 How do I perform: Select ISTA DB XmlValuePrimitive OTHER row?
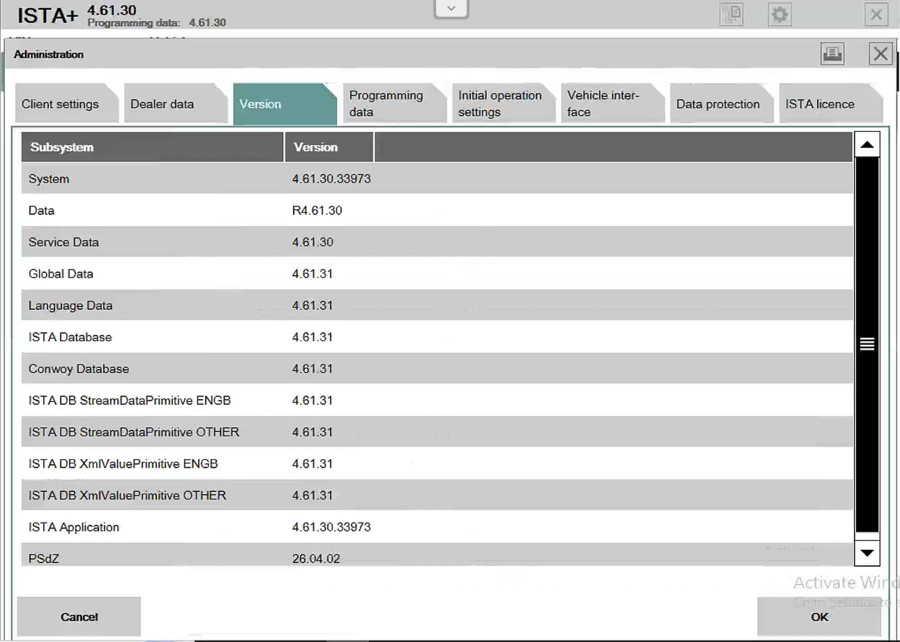(x=437, y=495)
